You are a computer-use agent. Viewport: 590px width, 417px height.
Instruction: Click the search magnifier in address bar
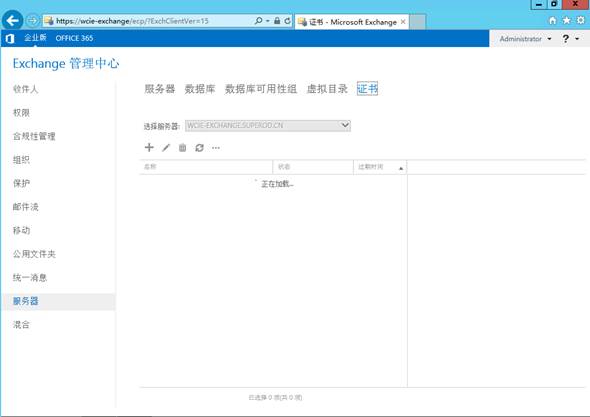coord(259,21)
